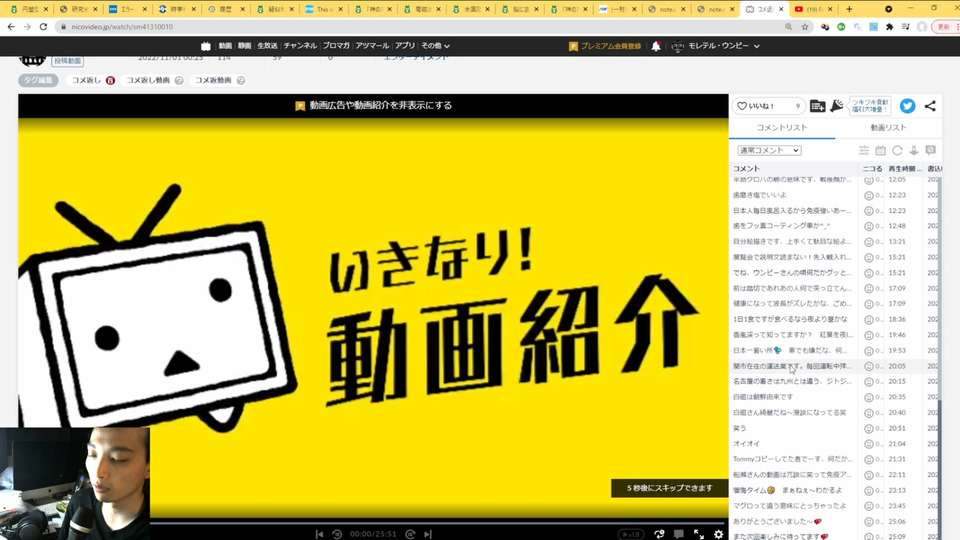Open the コメ返動画 tag
Image resolution: width=960 pixels, height=540 pixels.
(213, 80)
